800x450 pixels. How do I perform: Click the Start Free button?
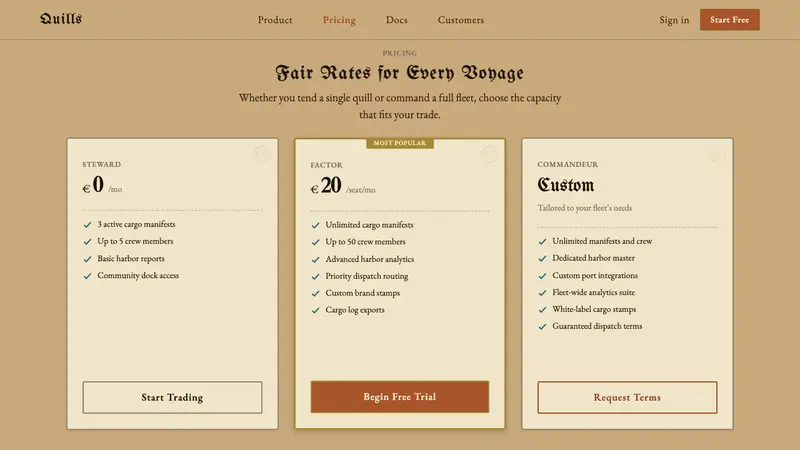point(730,19)
